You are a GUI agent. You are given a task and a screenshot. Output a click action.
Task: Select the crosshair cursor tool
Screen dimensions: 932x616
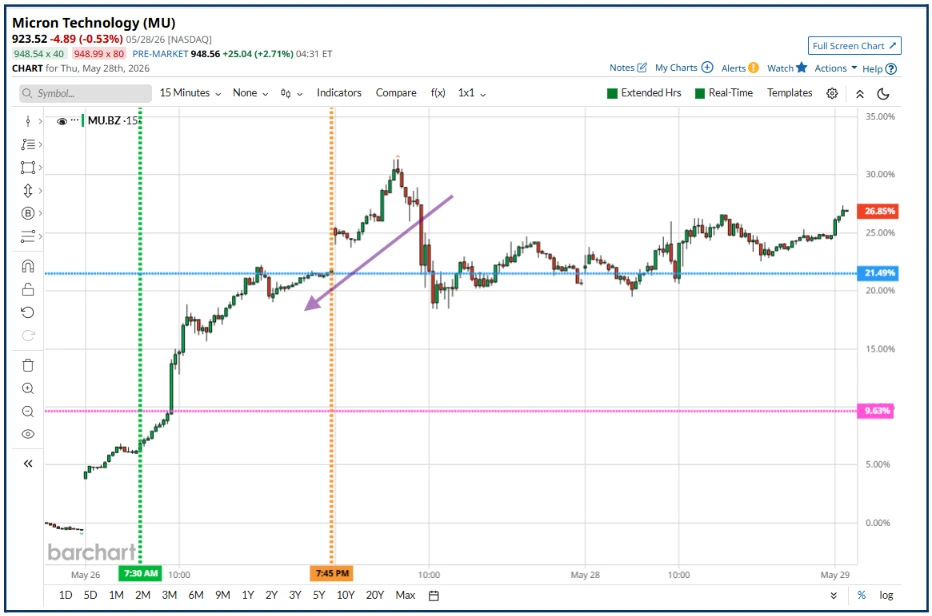[x=27, y=121]
